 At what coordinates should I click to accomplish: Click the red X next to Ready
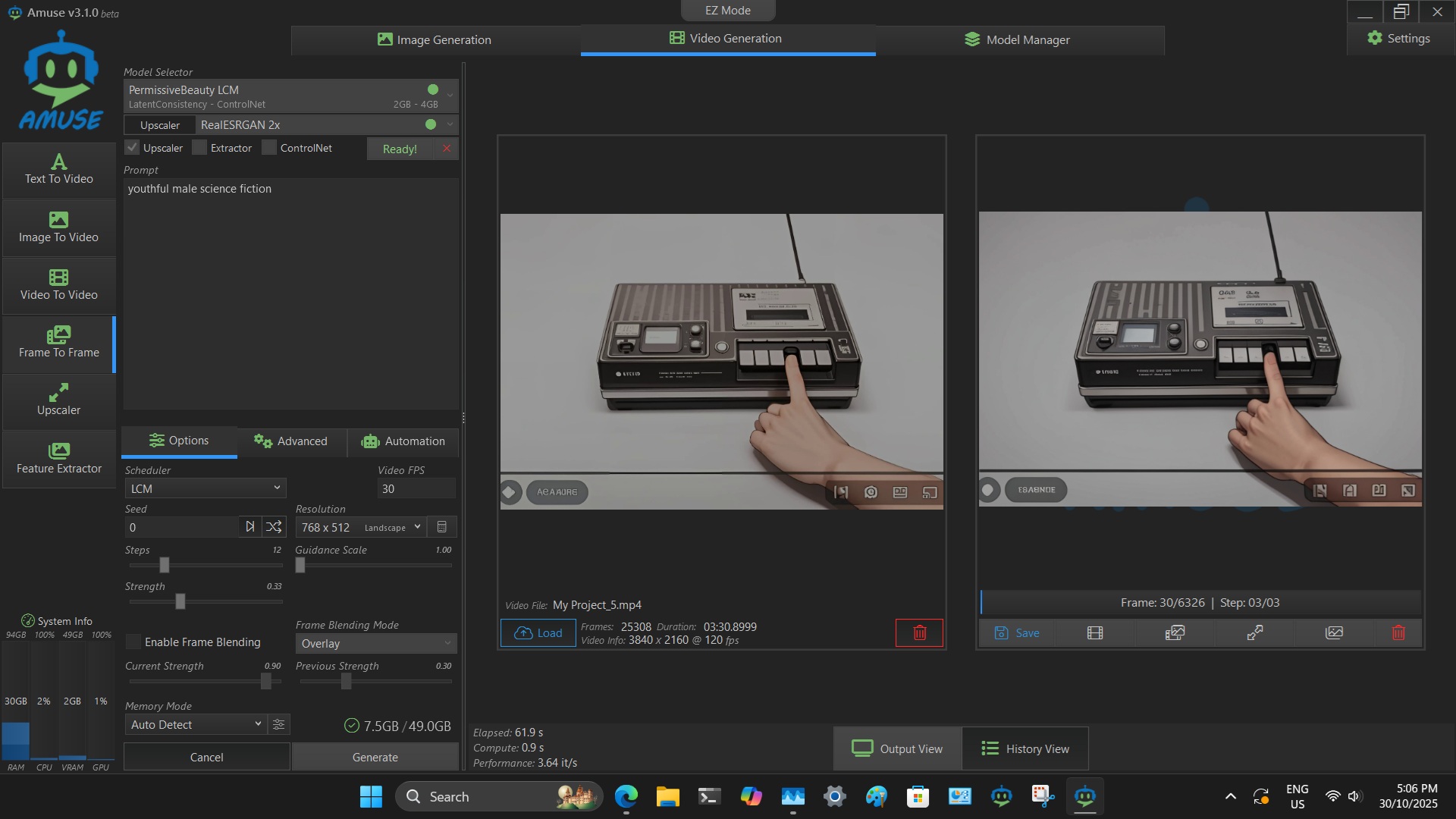pos(447,149)
